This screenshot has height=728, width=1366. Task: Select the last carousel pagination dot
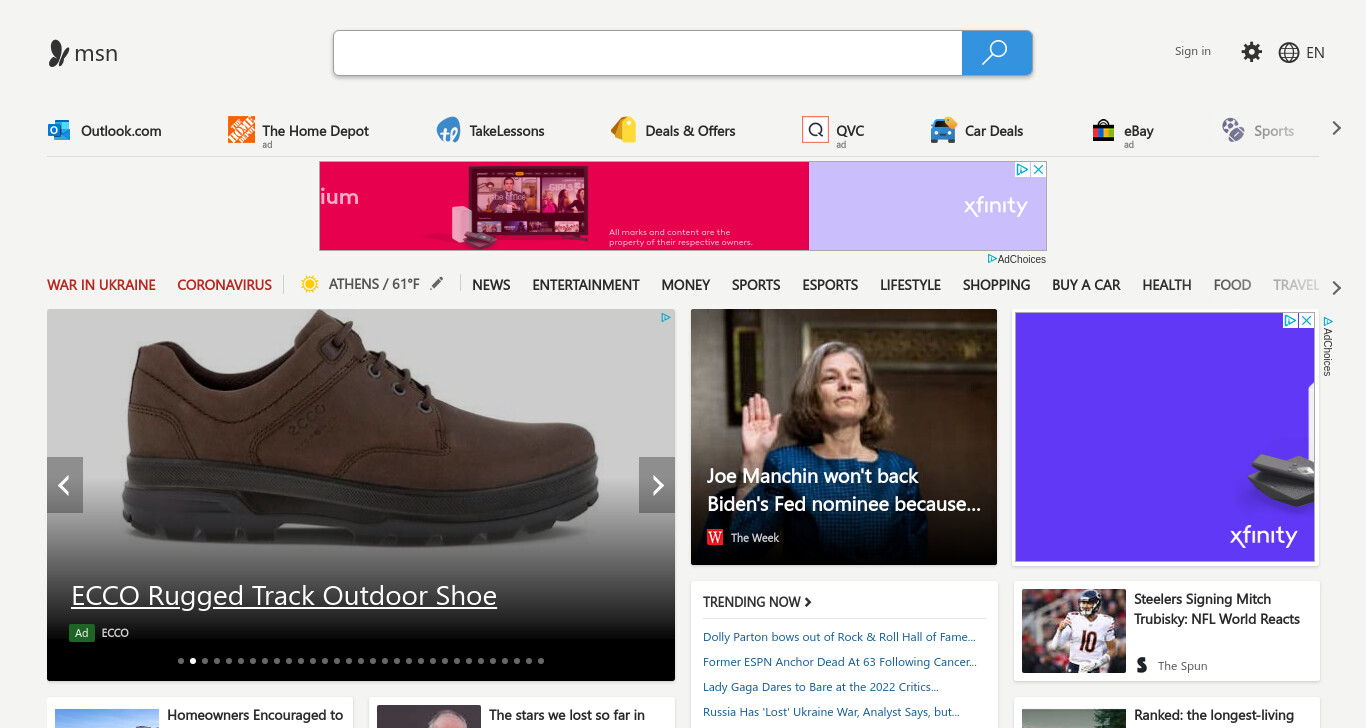coord(541,661)
